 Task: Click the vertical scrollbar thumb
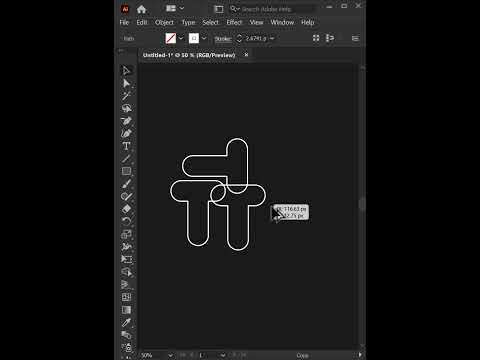click(362, 204)
